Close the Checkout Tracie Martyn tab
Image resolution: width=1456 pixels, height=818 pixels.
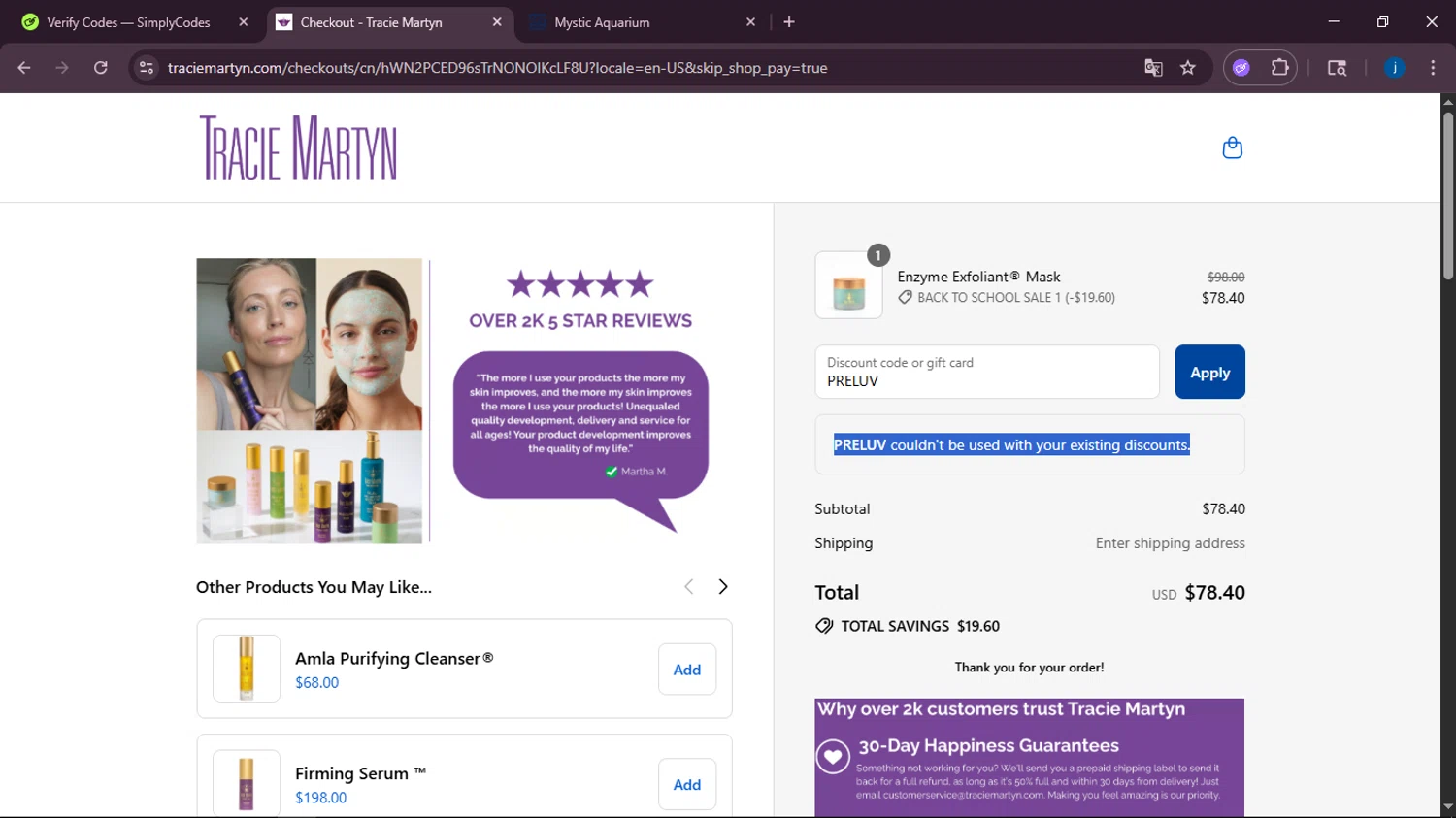tap(497, 22)
